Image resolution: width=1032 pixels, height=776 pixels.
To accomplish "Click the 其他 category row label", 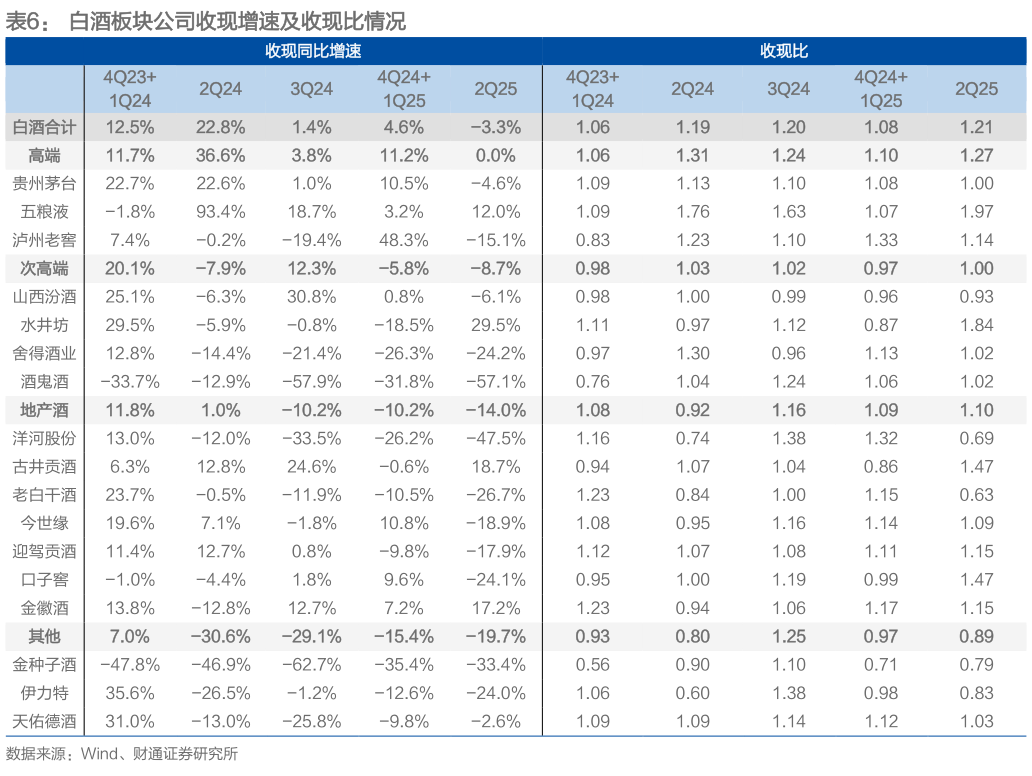I will 44,636.
